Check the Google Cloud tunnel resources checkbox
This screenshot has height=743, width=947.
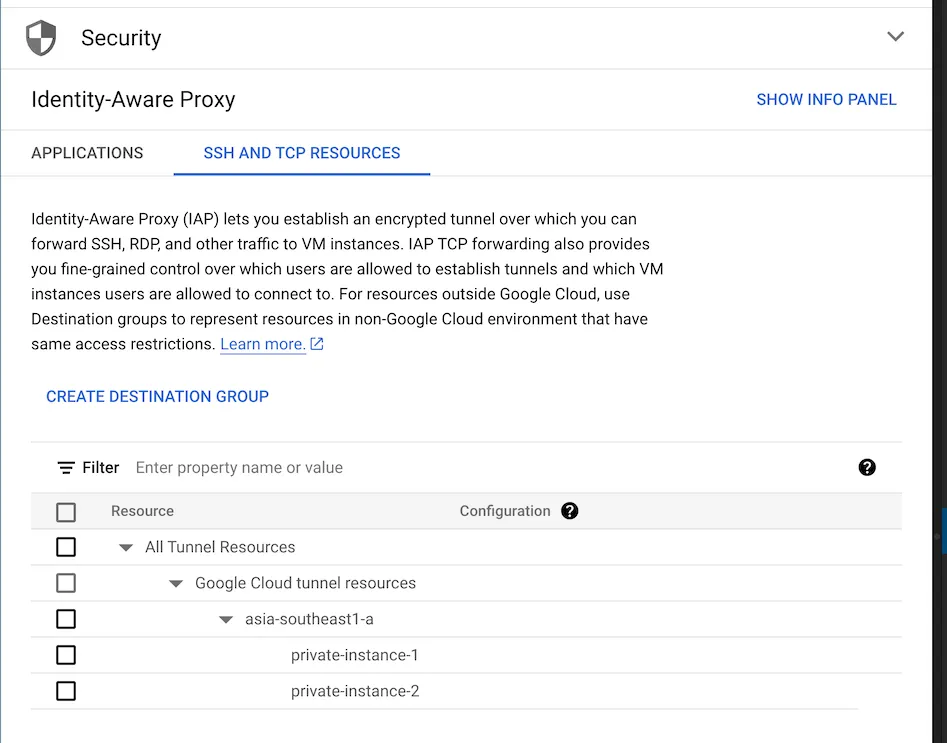pos(66,583)
